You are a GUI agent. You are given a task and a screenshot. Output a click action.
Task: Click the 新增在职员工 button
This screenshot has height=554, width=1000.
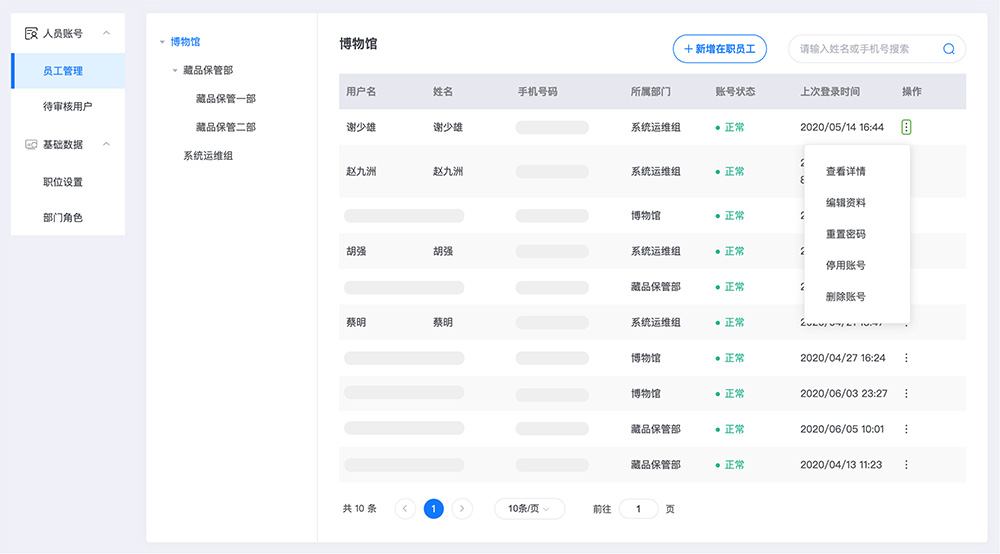pos(719,49)
